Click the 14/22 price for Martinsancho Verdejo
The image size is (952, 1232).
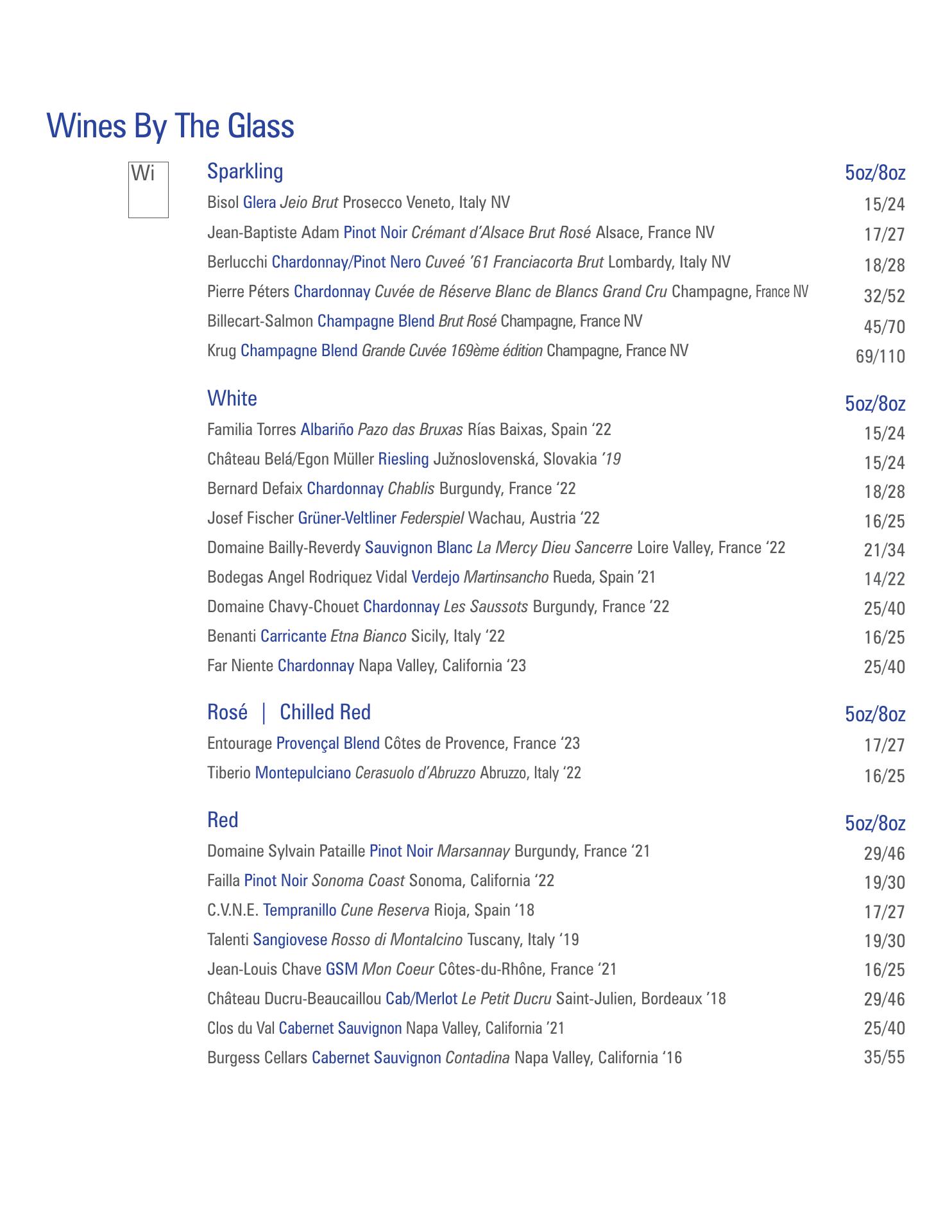coord(885,579)
